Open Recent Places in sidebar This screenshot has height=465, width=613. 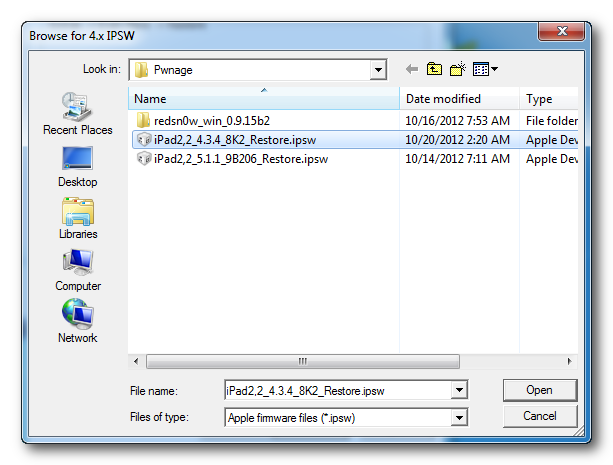click(77, 114)
